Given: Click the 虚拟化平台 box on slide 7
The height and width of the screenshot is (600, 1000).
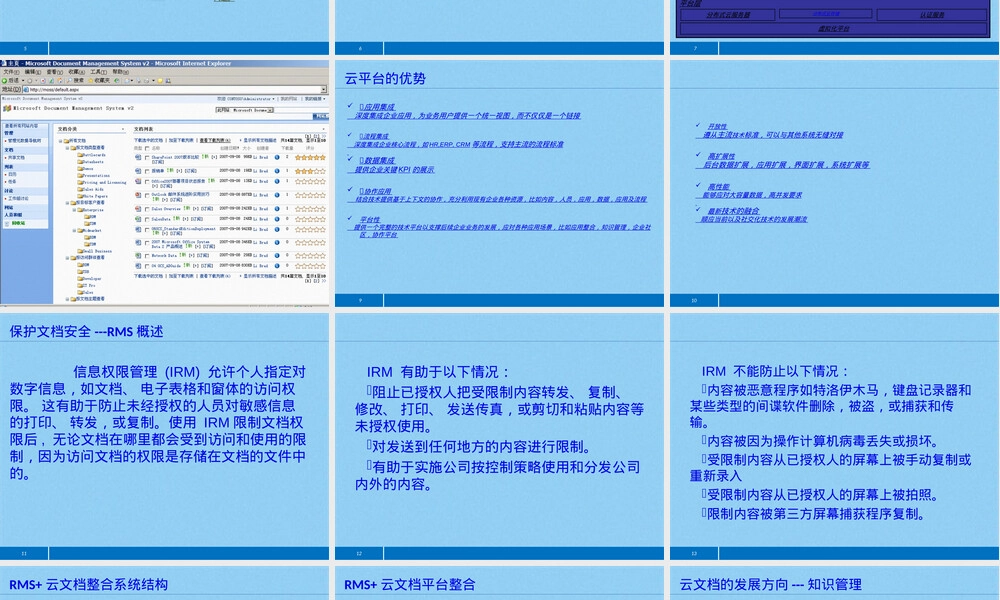Looking at the screenshot, I should point(834,29).
